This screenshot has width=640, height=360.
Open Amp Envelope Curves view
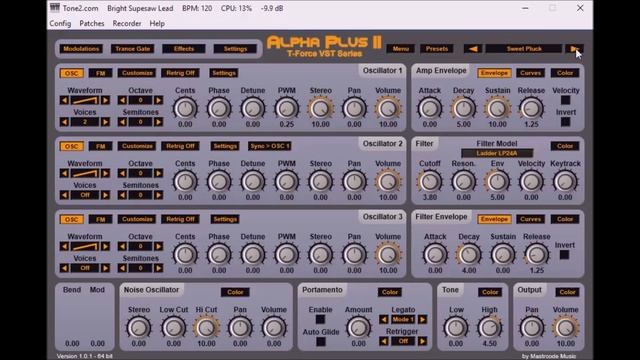[x=531, y=73]
